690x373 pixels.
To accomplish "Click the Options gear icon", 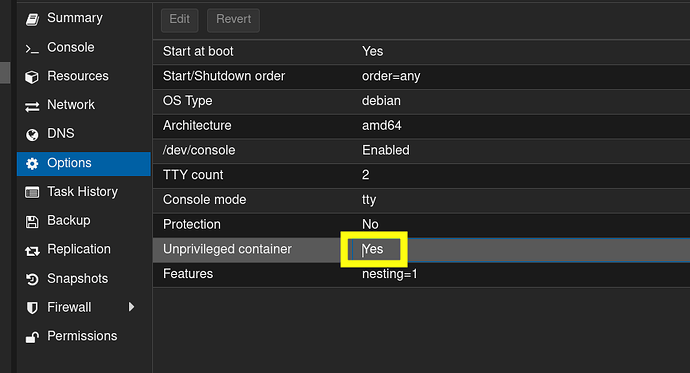I will (x=32, y=164).
